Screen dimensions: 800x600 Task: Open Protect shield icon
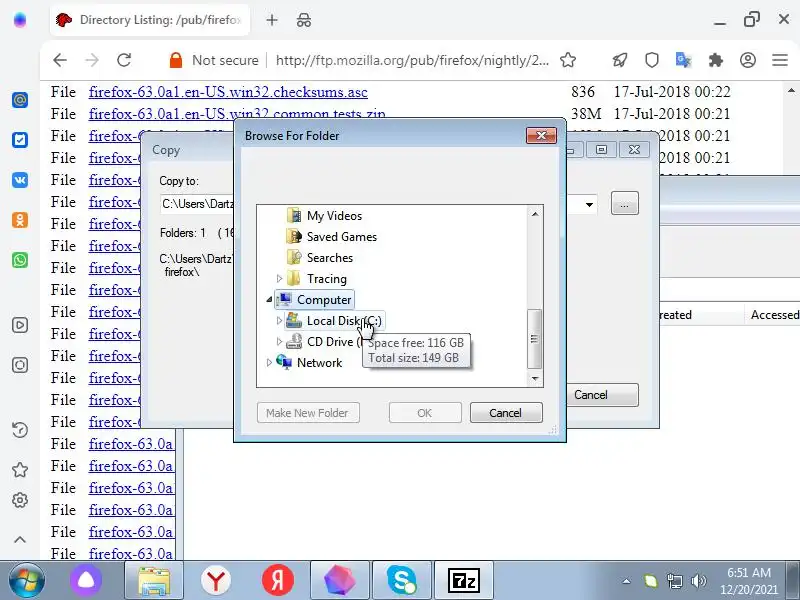(652, 60)
